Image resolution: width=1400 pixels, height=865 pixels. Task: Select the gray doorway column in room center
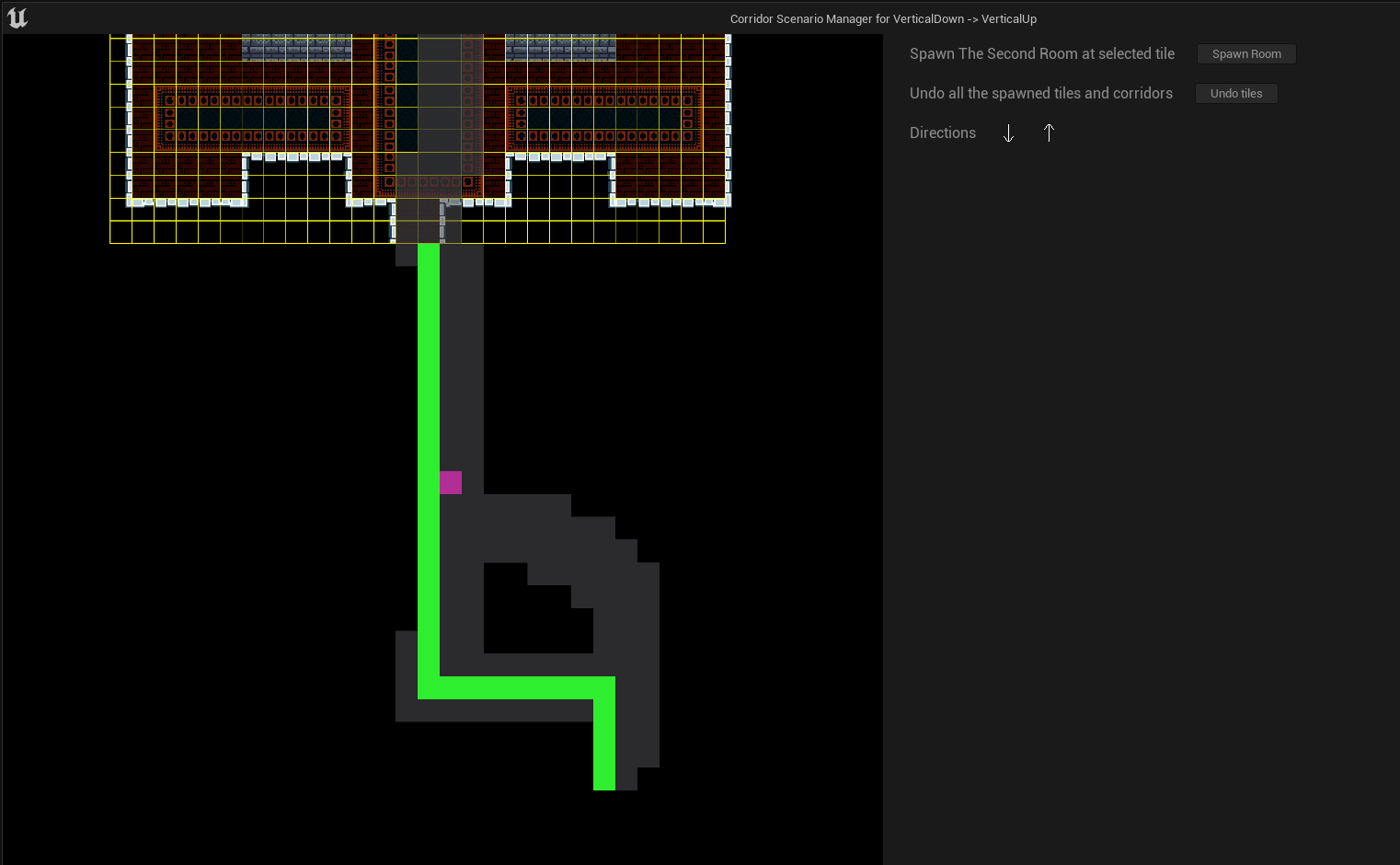439,110
